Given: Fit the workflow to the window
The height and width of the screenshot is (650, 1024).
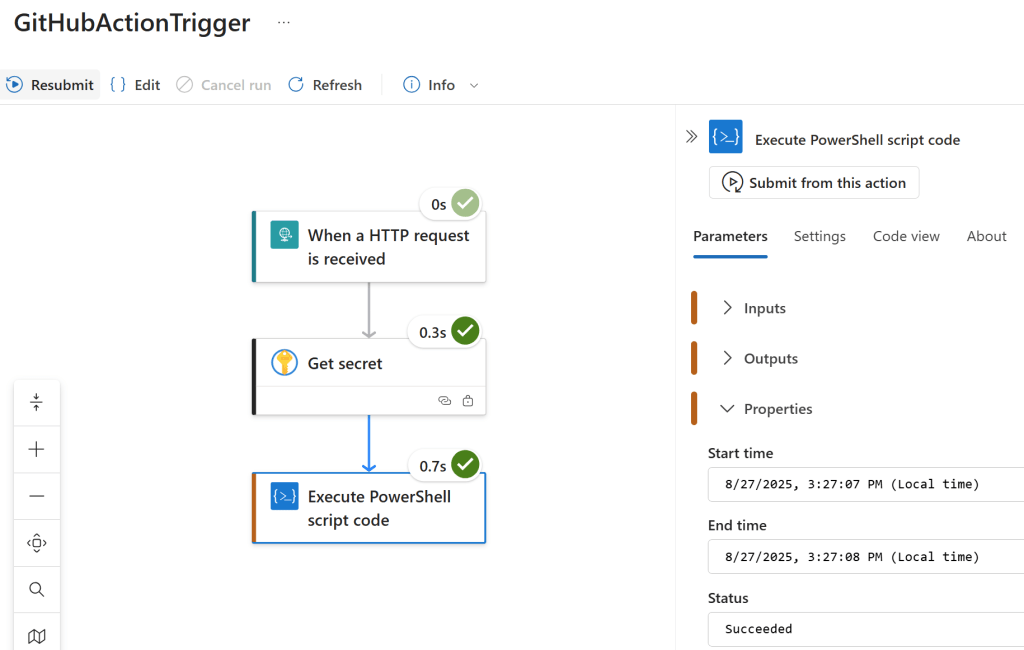Looking at the screenshot, I should (x=37, y=402).
